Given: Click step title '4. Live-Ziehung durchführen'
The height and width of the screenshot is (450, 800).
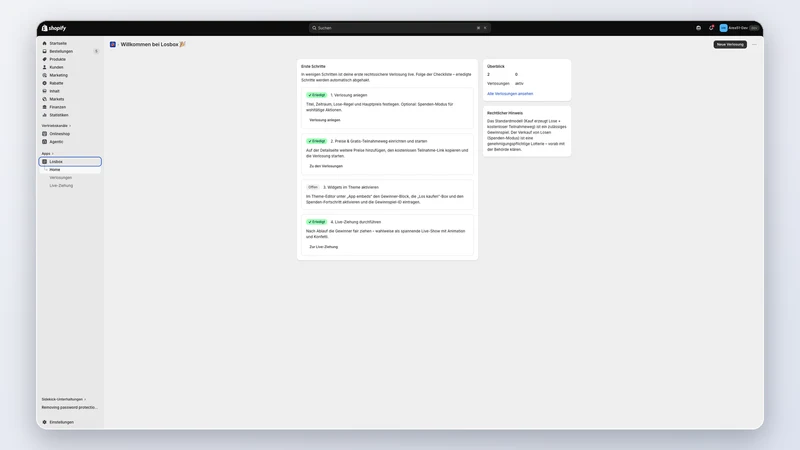Looking at the screenshot, I should [x=356, y=222].
